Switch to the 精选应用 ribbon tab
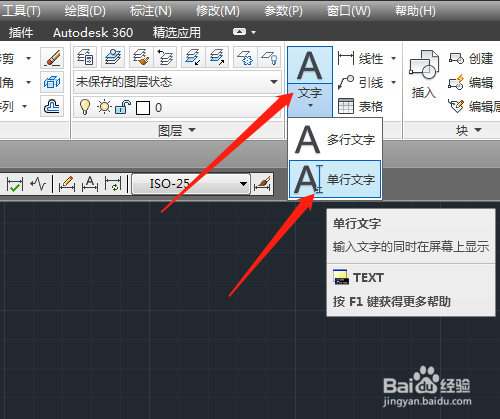The image size is (500, 419). pos(177,32)
